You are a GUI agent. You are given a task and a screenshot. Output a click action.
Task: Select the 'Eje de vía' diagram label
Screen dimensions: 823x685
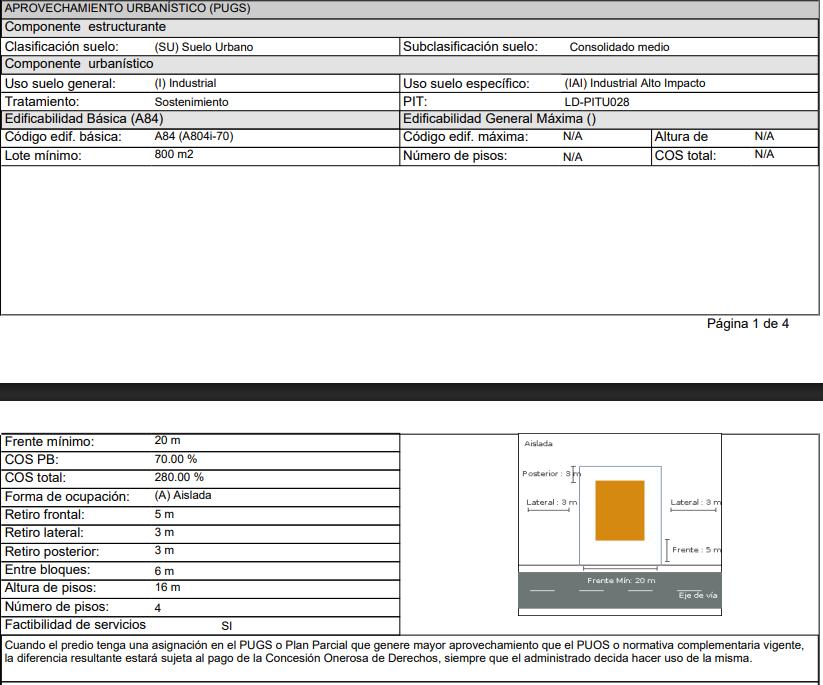pos(697,596)
